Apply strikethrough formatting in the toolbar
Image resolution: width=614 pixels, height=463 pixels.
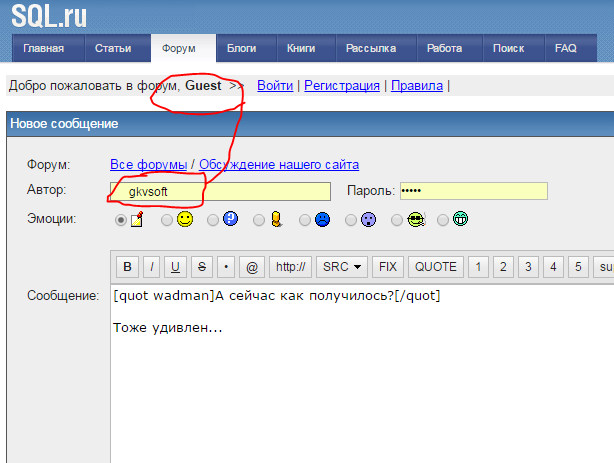coord(201,267)
